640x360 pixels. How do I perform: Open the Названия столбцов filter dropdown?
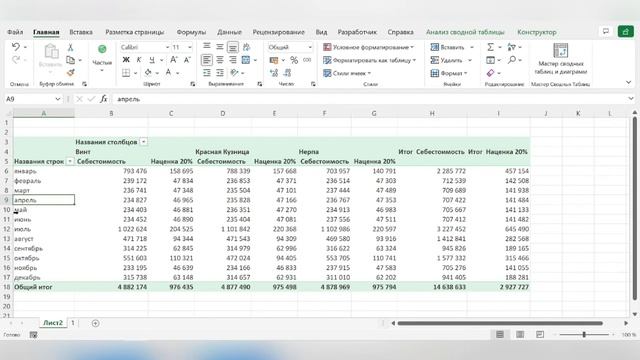[x=143, y=142]
